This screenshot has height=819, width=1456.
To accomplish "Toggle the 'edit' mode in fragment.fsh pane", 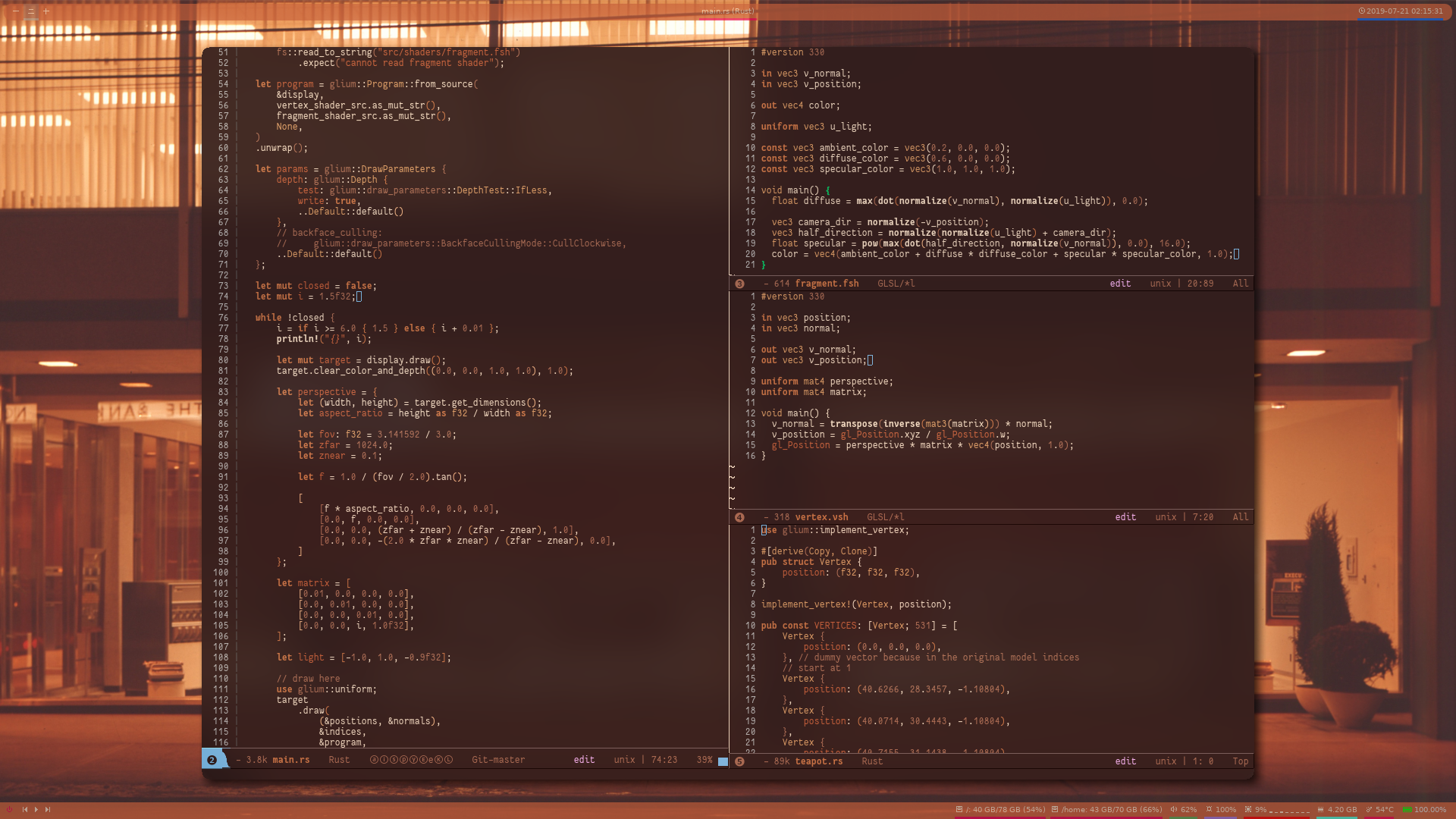I will pos(1119,283).
